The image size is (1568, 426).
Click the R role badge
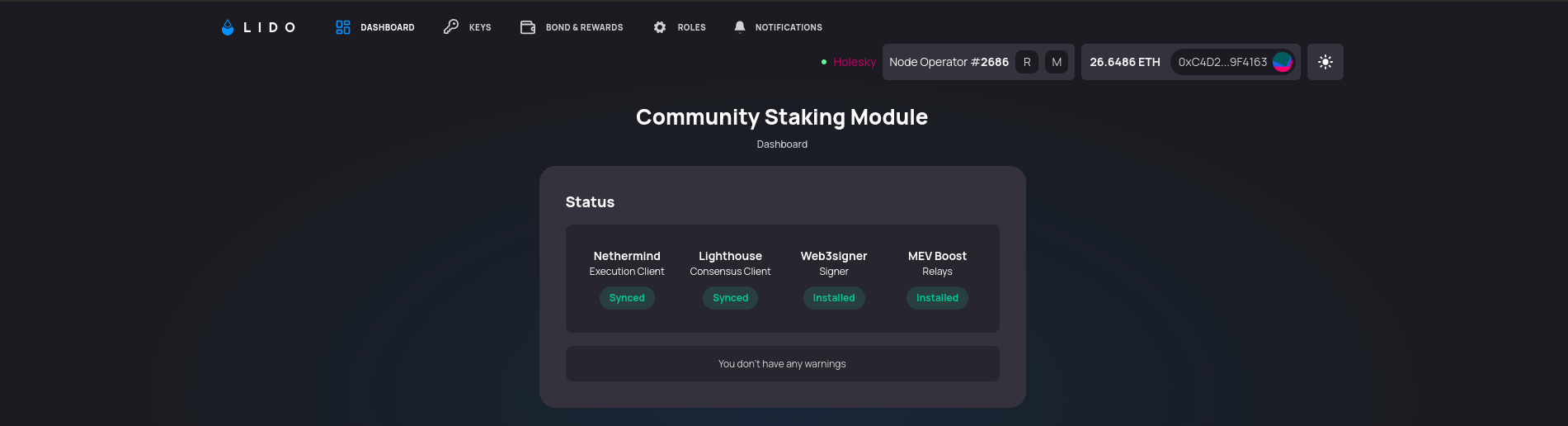click(x=1027, y=62)
